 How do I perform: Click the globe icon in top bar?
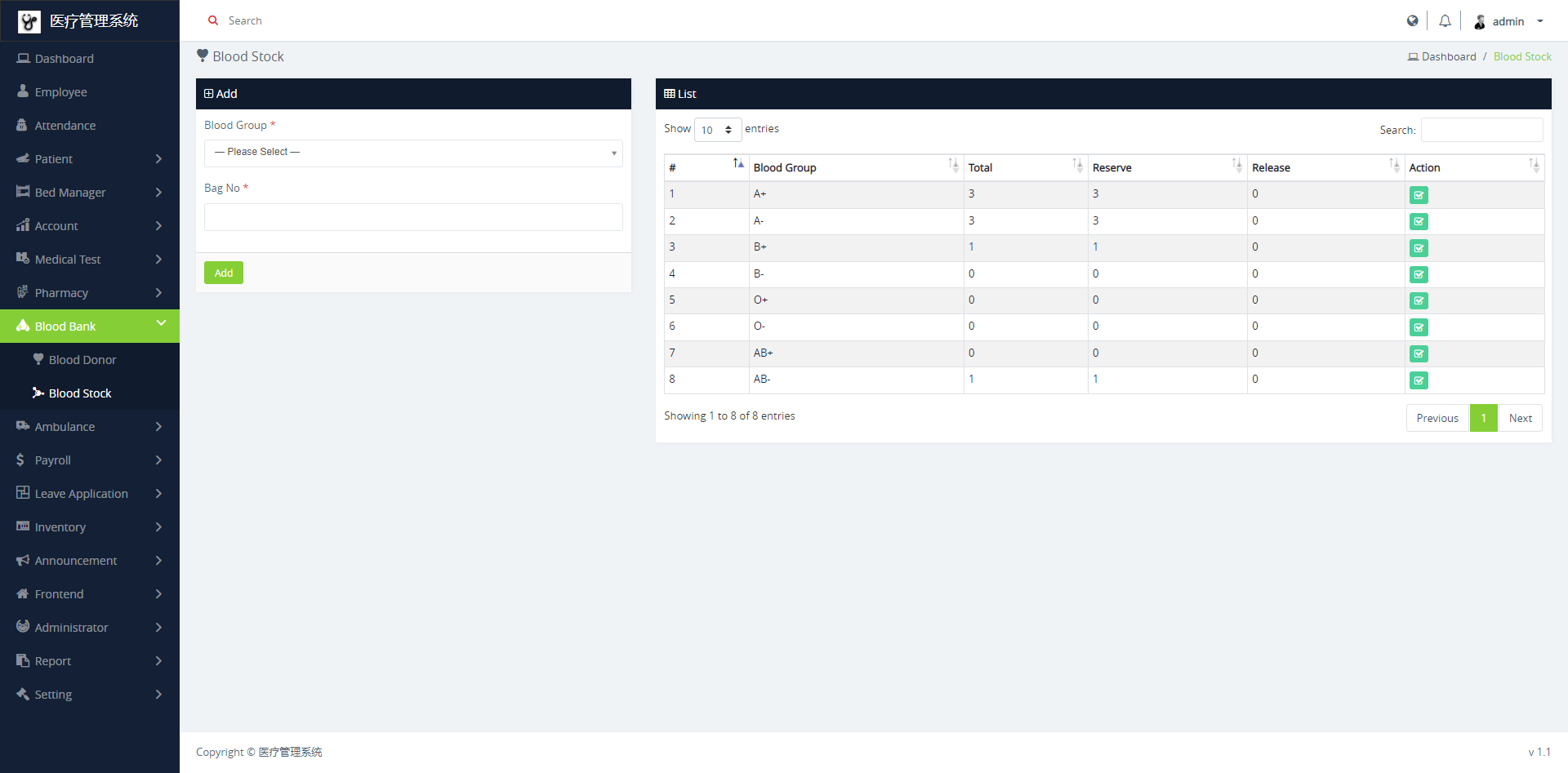[x=1412, y=21]
